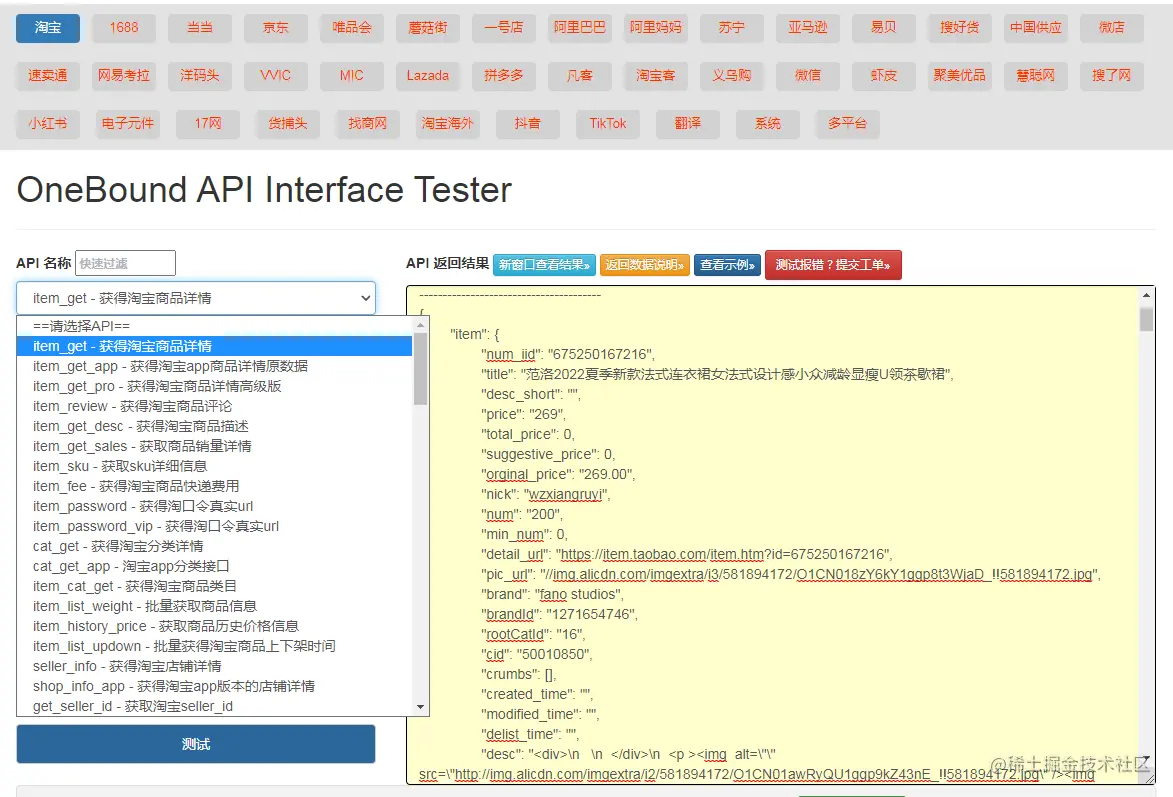
Task: Click the 查看示例 button
Action: point(727,265)
